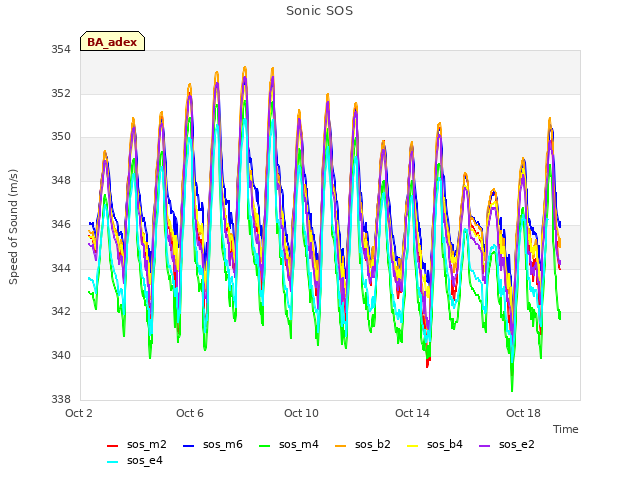640x480 pixels.
Task: Click the purple sos_e2 legend color marker
Action: tap(485, 446)
